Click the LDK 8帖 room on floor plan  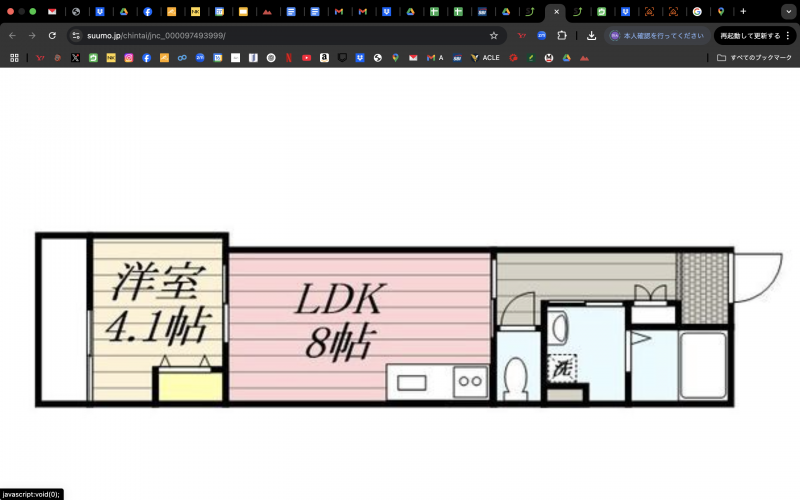340,320
